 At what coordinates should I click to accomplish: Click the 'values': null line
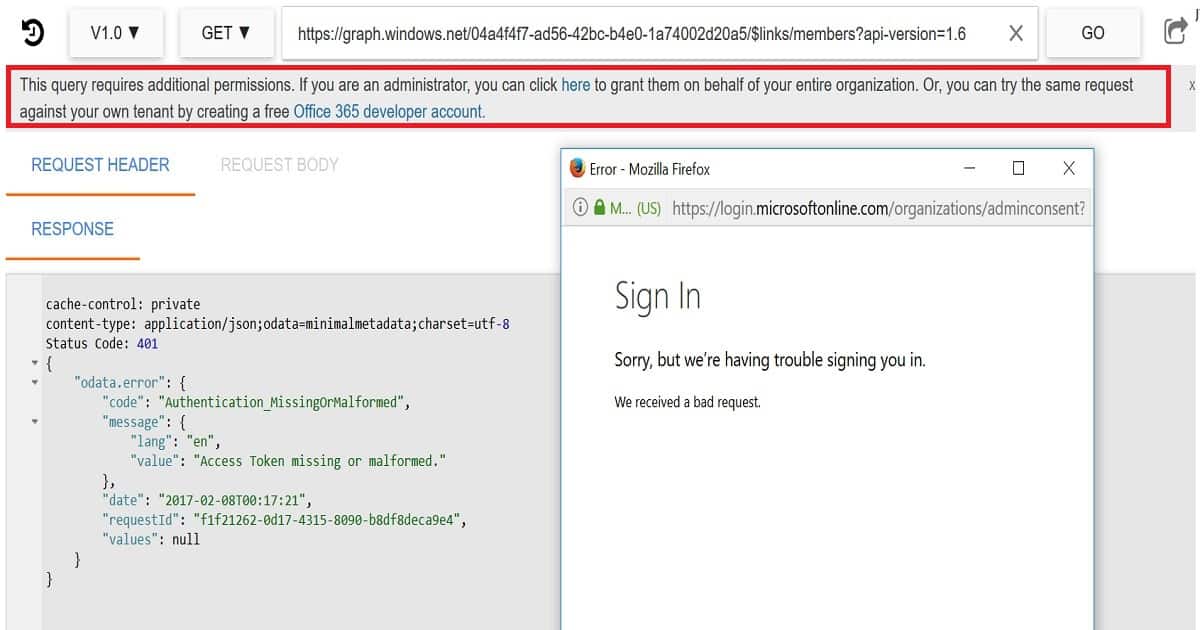pos(151,539)
